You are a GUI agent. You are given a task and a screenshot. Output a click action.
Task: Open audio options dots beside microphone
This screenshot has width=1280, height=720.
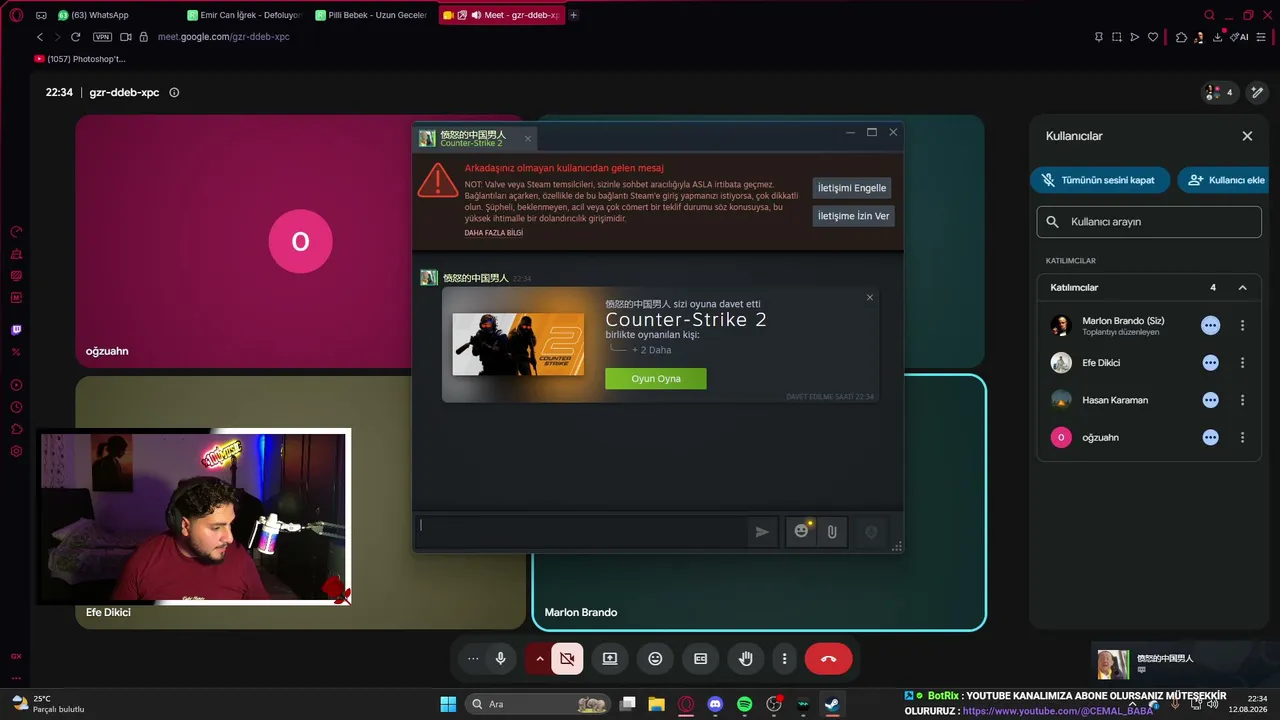[473, 659]
